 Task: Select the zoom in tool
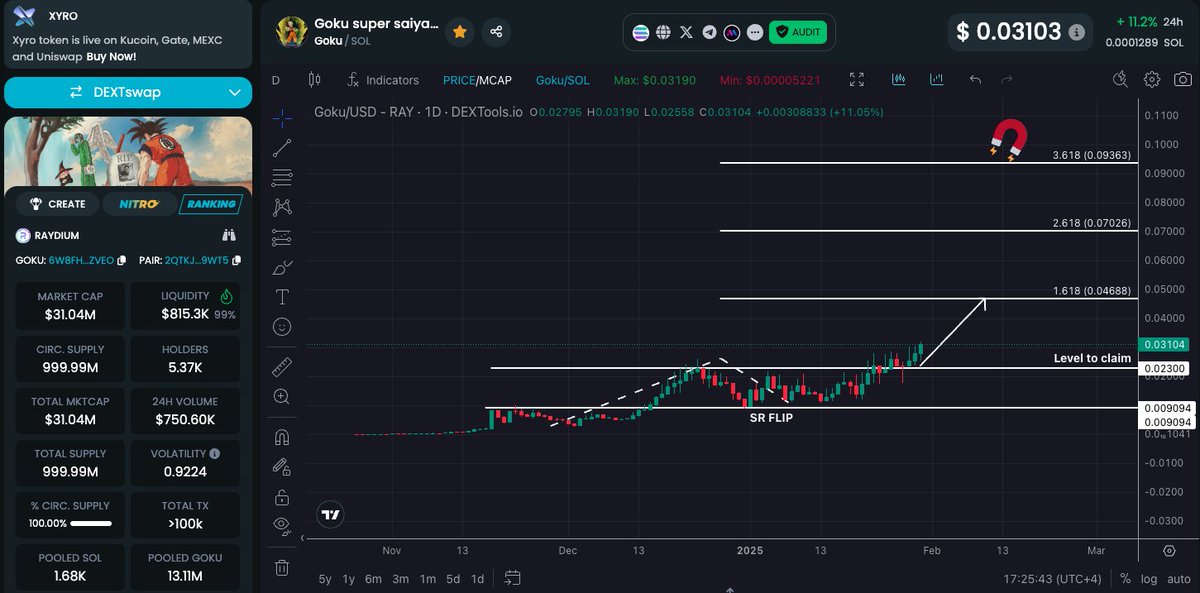(x=282, y=397)
